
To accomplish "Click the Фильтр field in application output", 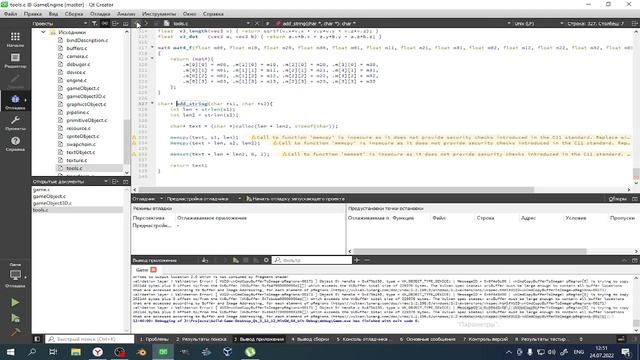I will coord(312,260).
